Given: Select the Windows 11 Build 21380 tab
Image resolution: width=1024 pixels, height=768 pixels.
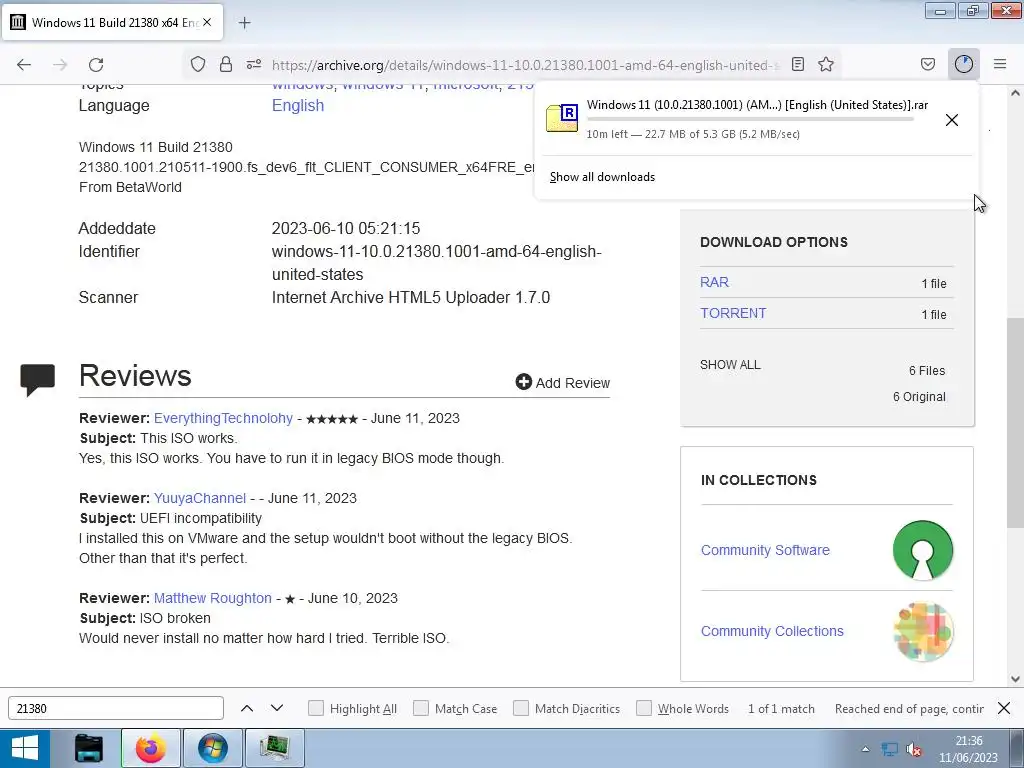Looking at the screenshot, I should pyautogui.click(x=112, y=22).
